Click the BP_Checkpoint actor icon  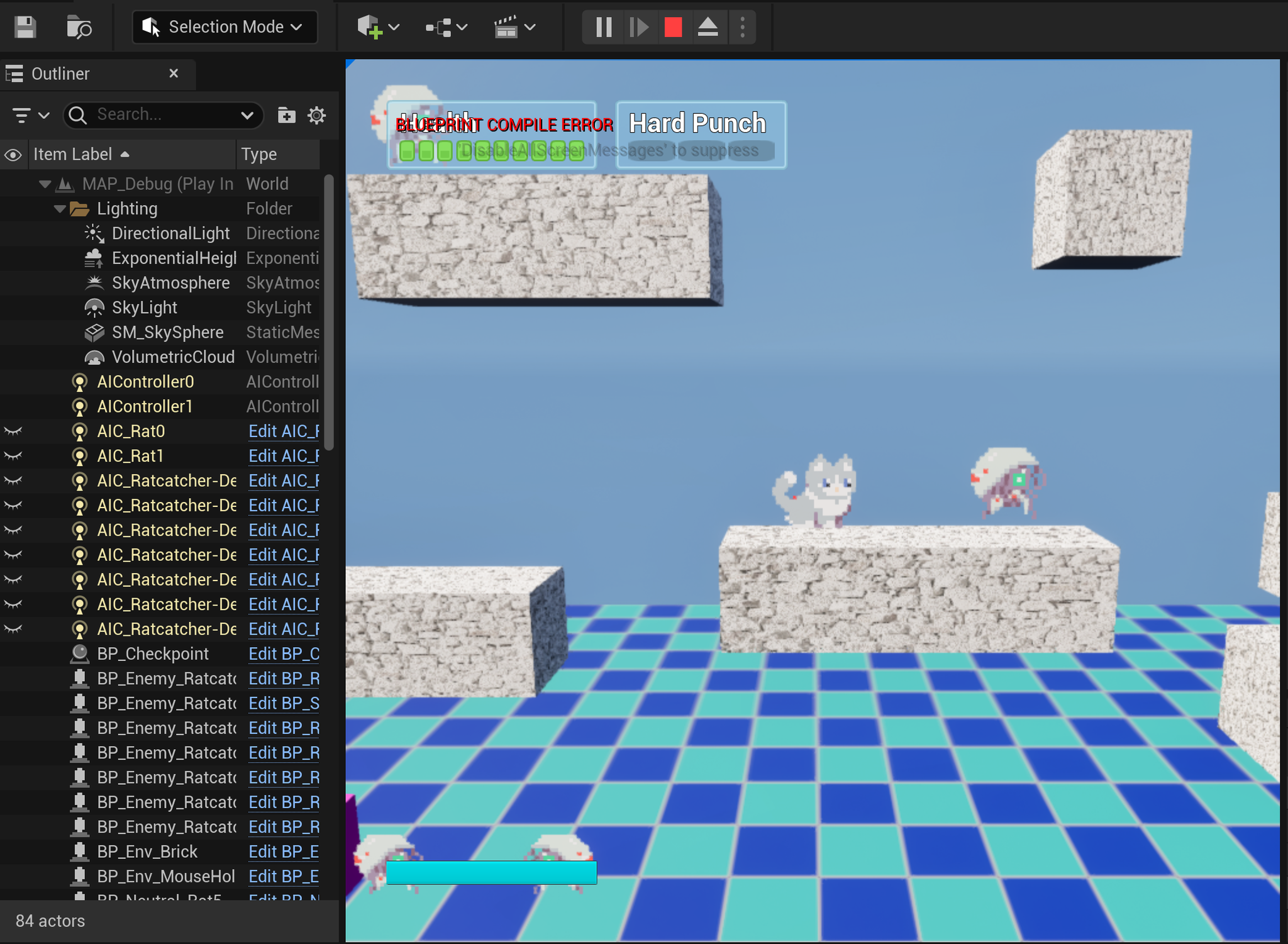tap(79, 654)
